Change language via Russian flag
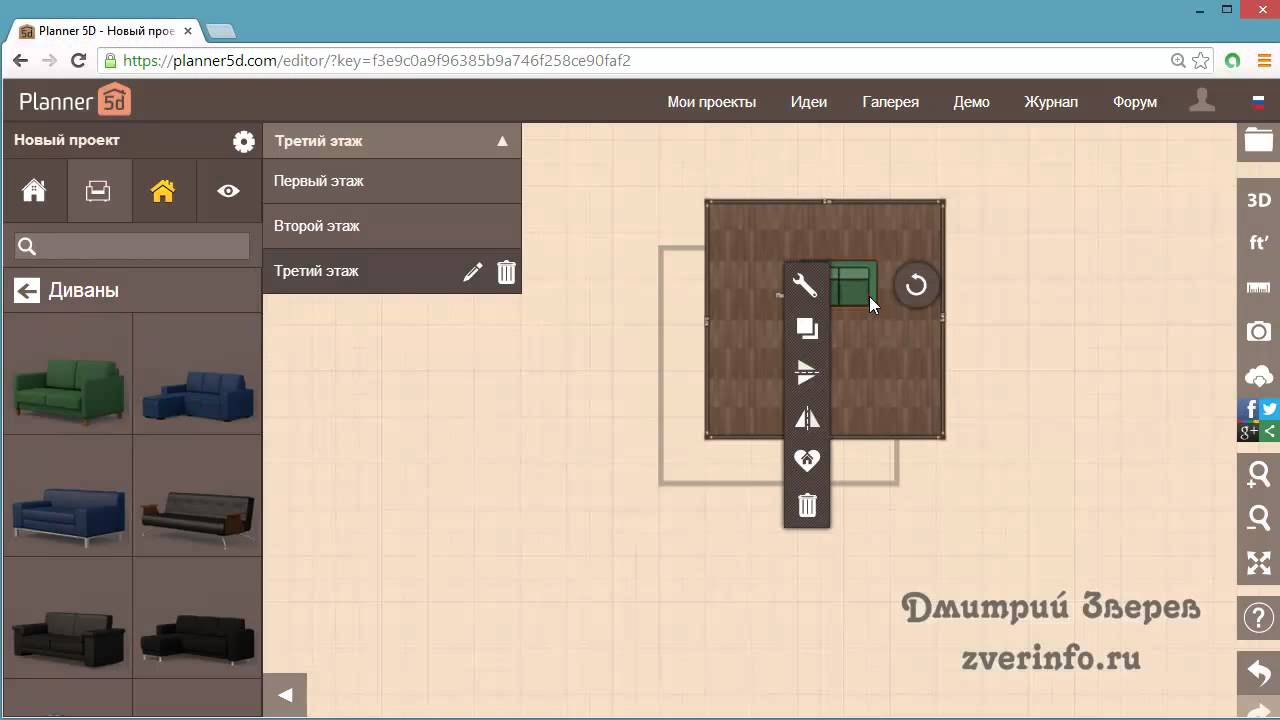Image resolution: width=1280 pixels, height=720 pixels. pos(1258,101)
